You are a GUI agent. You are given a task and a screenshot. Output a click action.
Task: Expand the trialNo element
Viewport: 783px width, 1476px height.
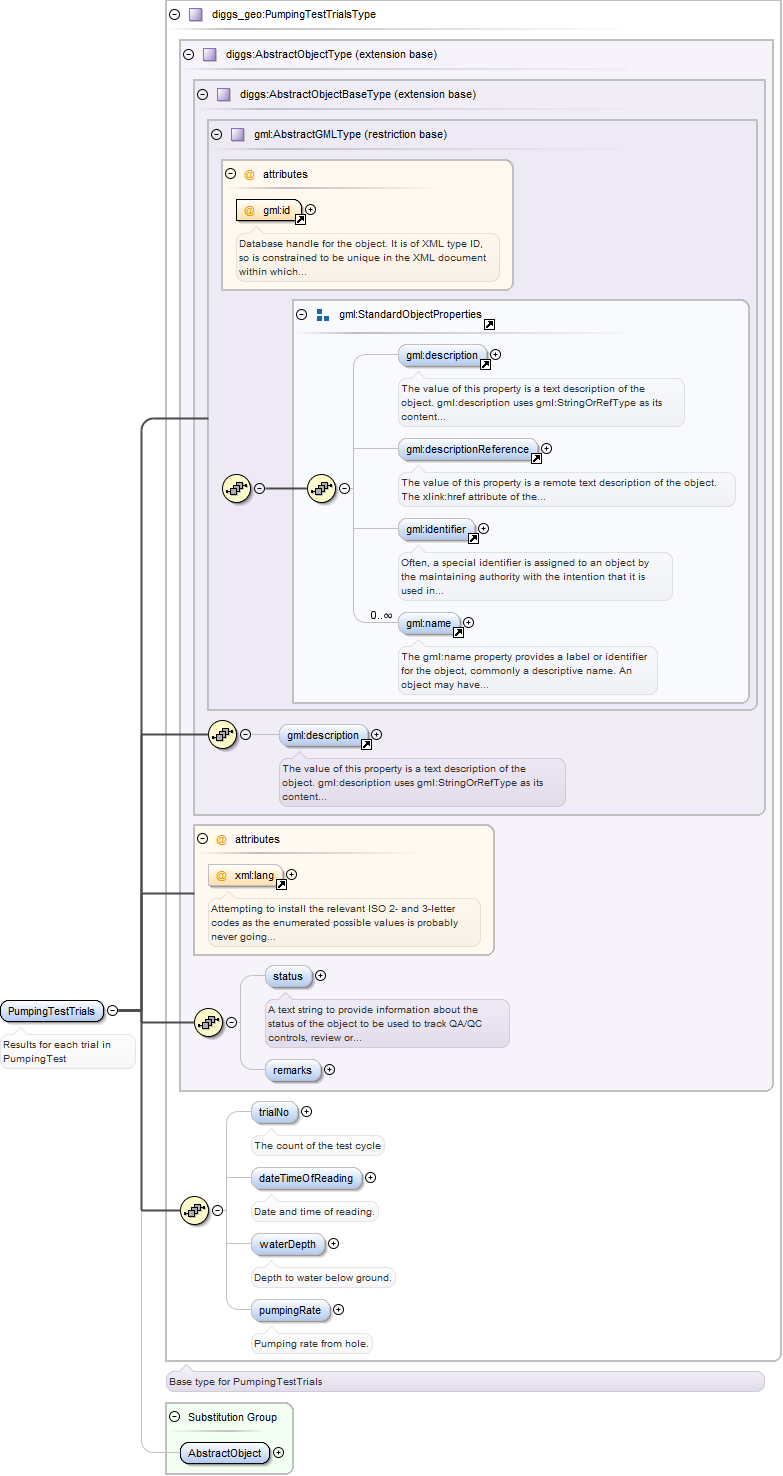coord(307,1111)
